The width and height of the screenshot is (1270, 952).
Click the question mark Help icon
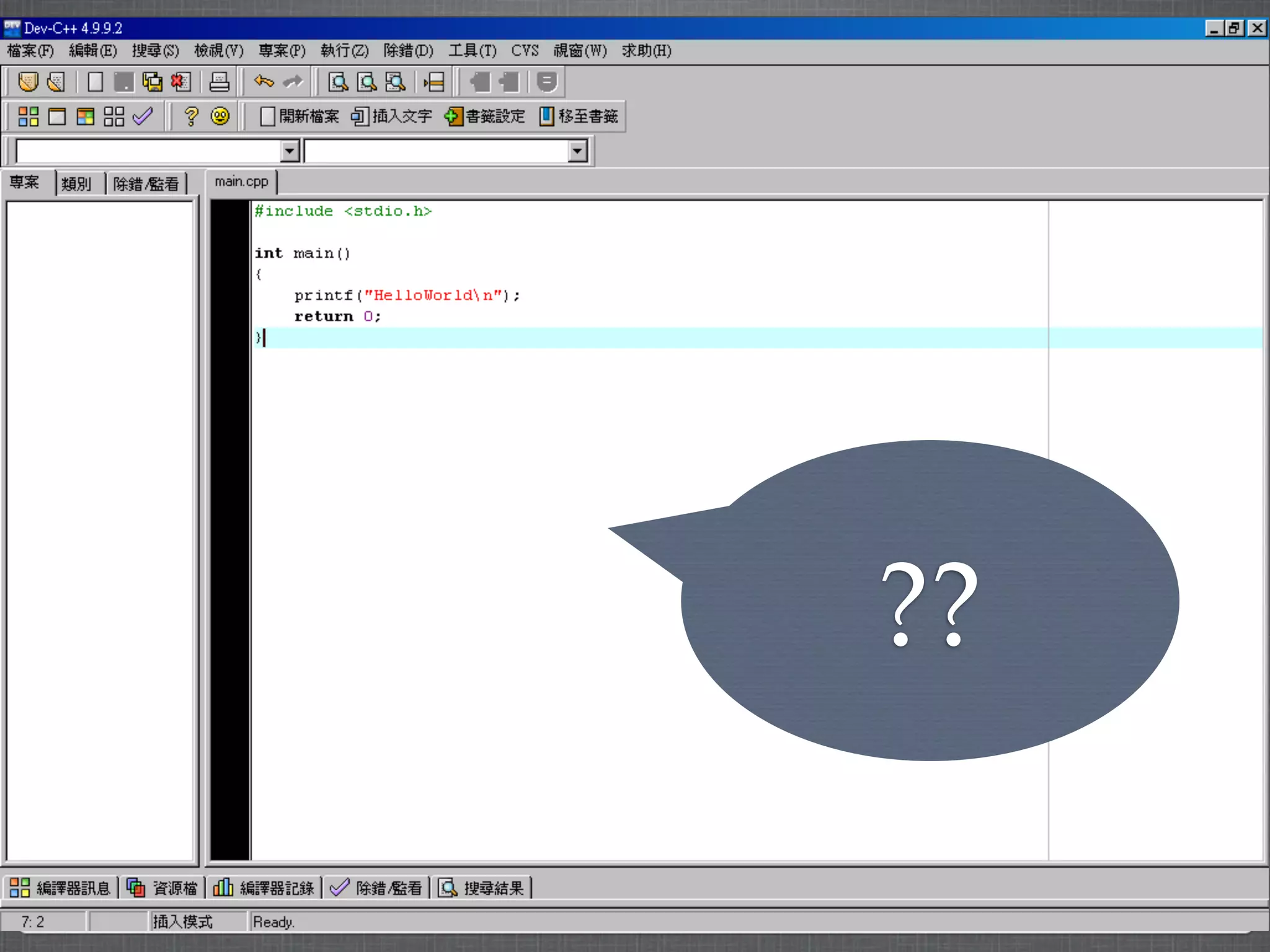click(191, 117)
